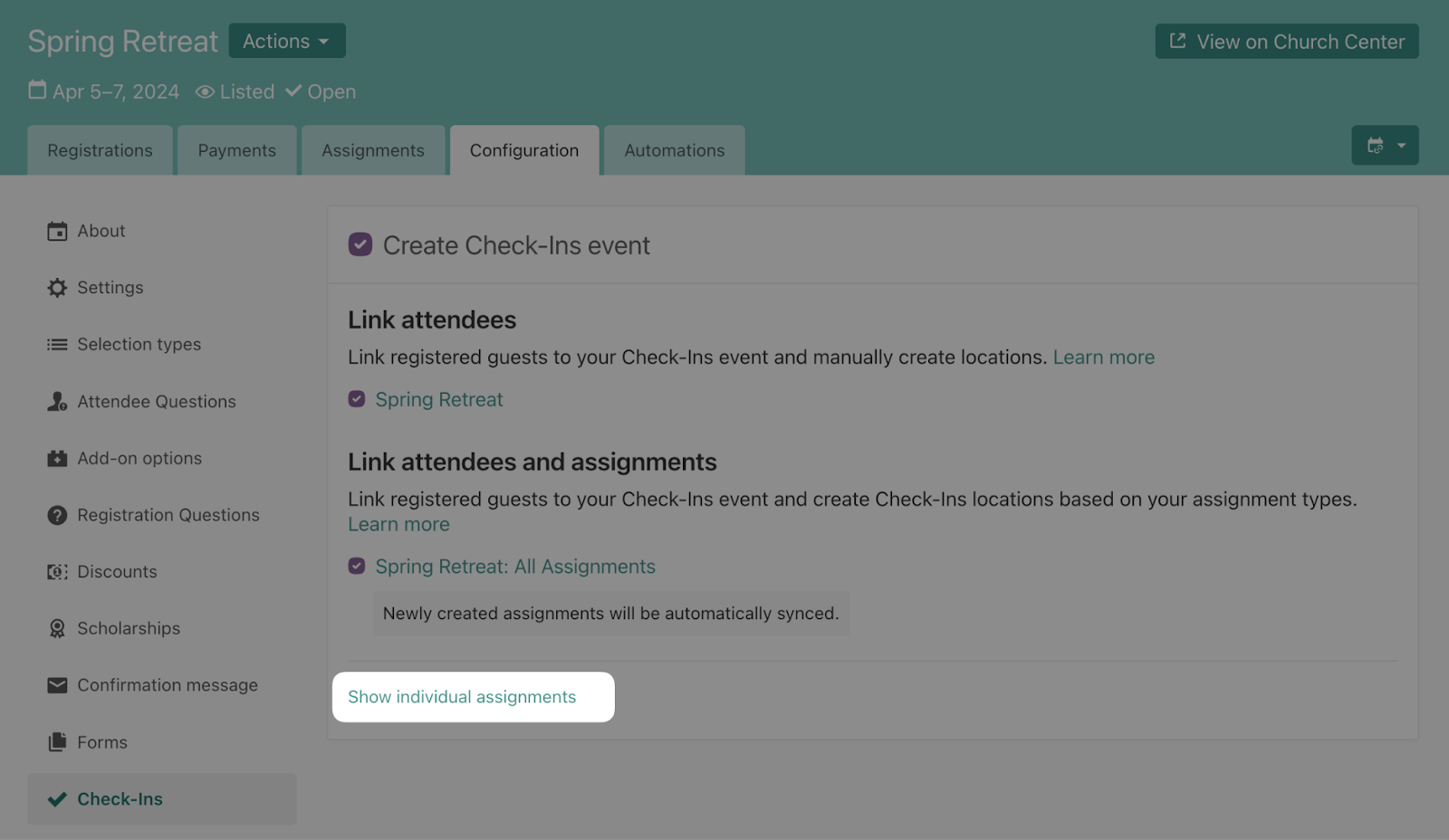Click the Discounts coupon icon
The height and width of the screenshot is (840, 1449).
pos(57,572)
